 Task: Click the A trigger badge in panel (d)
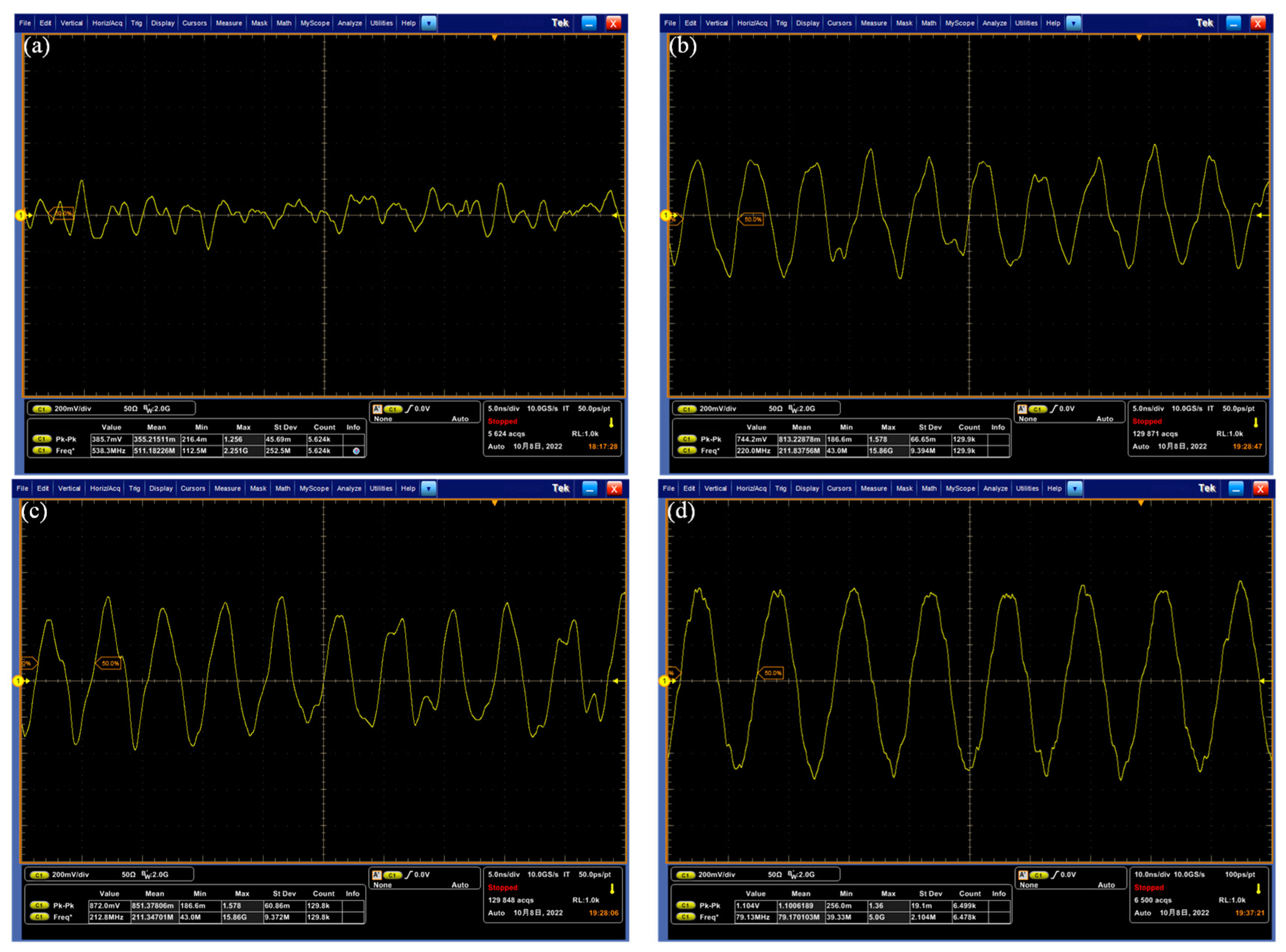tap(1023, 875)
